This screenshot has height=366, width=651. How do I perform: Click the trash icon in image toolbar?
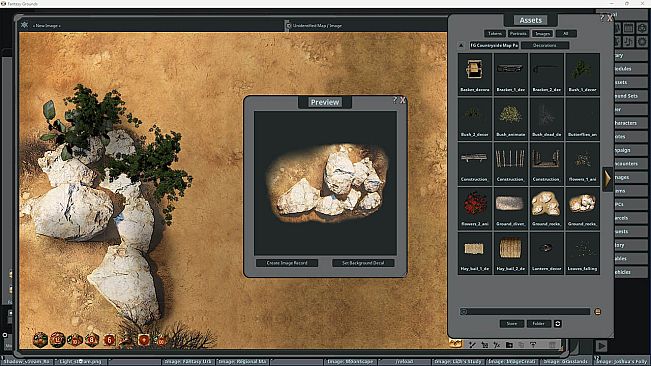coord(552,344)
